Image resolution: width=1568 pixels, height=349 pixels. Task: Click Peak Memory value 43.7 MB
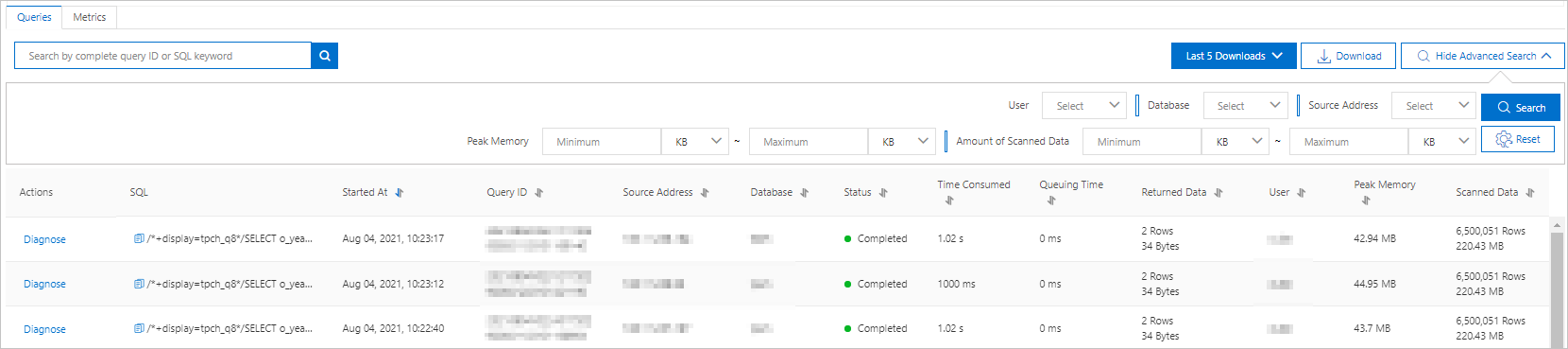click(x=1372, y=328)
